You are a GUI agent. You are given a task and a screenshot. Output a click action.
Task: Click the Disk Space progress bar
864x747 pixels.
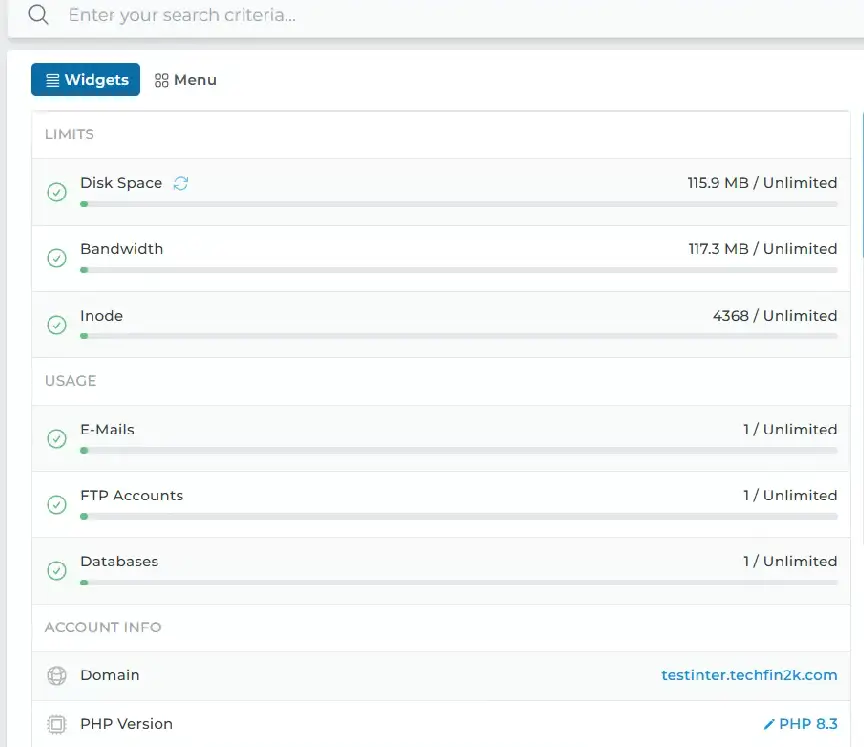pos(458,204)
